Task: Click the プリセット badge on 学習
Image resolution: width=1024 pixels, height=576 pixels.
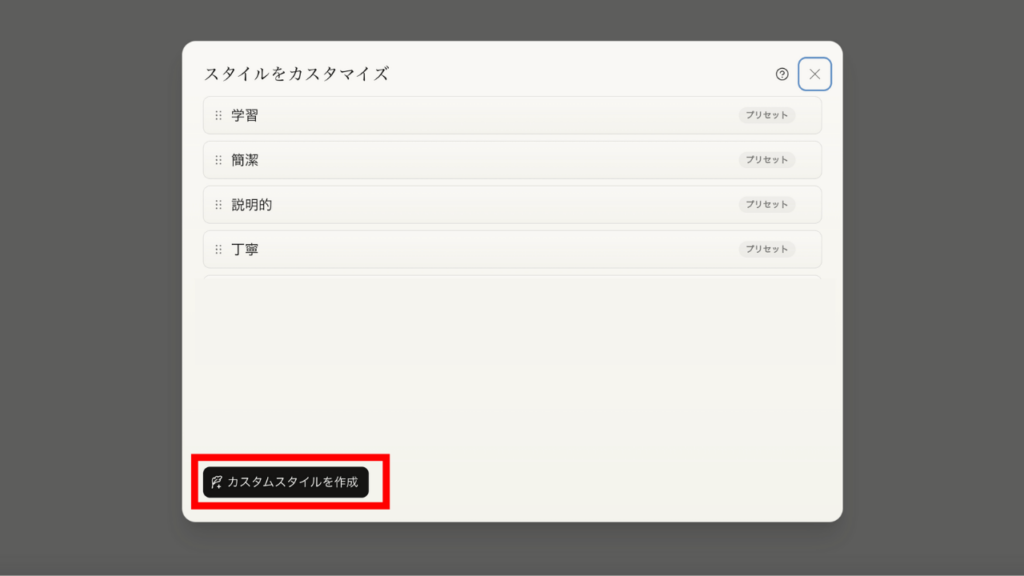Action: coord(767,115)
